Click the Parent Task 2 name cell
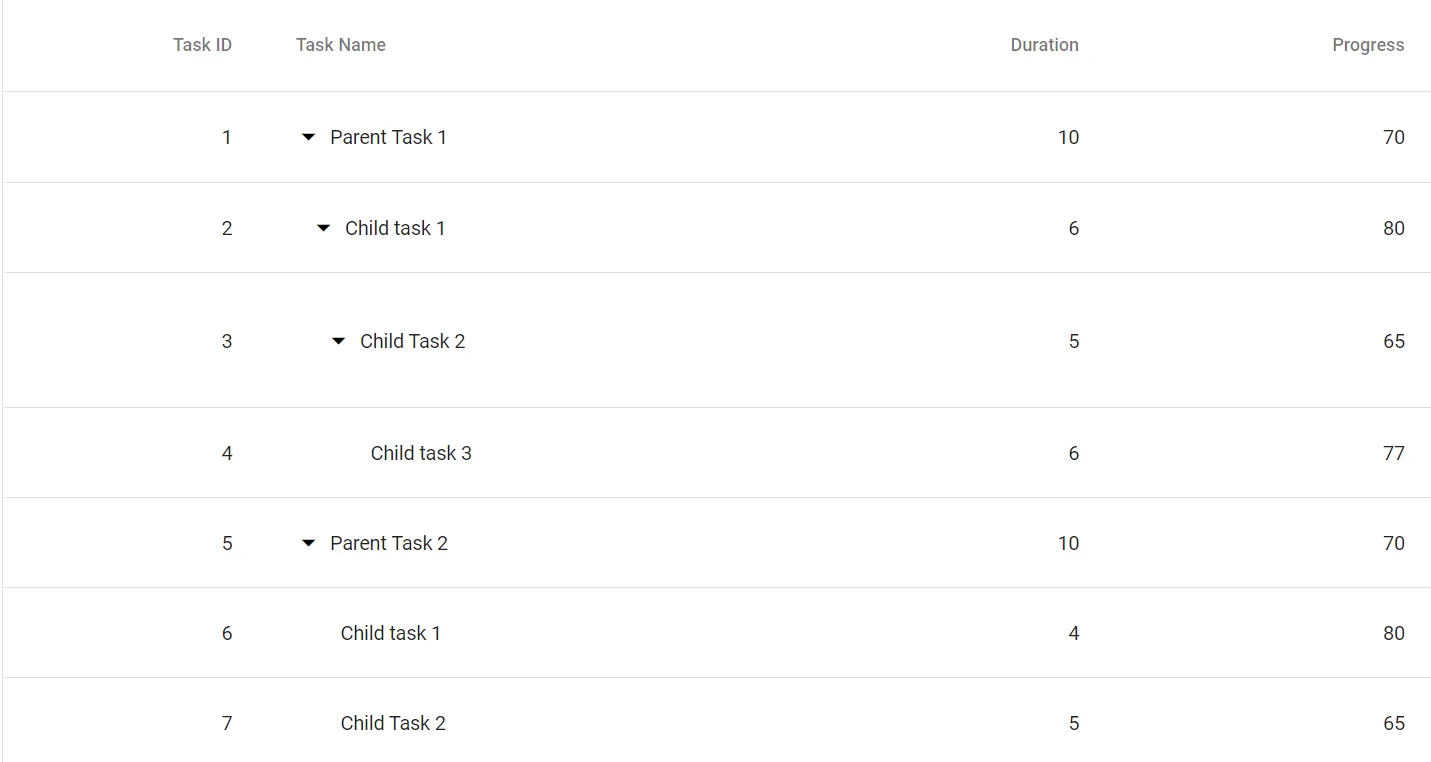Screen dimensions: 1431x762 [389, 544]
